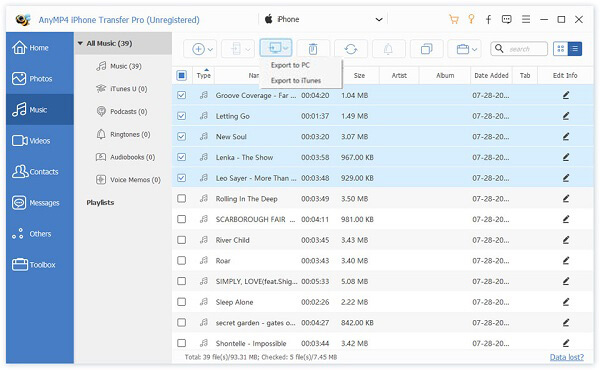Open the Home section in sidebar
This screenshot has height=370, width=600.
39,48
